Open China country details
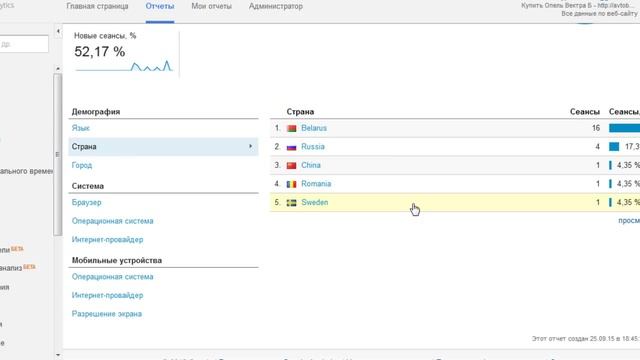This screenshot has width=640, height=360. (311, 165)
